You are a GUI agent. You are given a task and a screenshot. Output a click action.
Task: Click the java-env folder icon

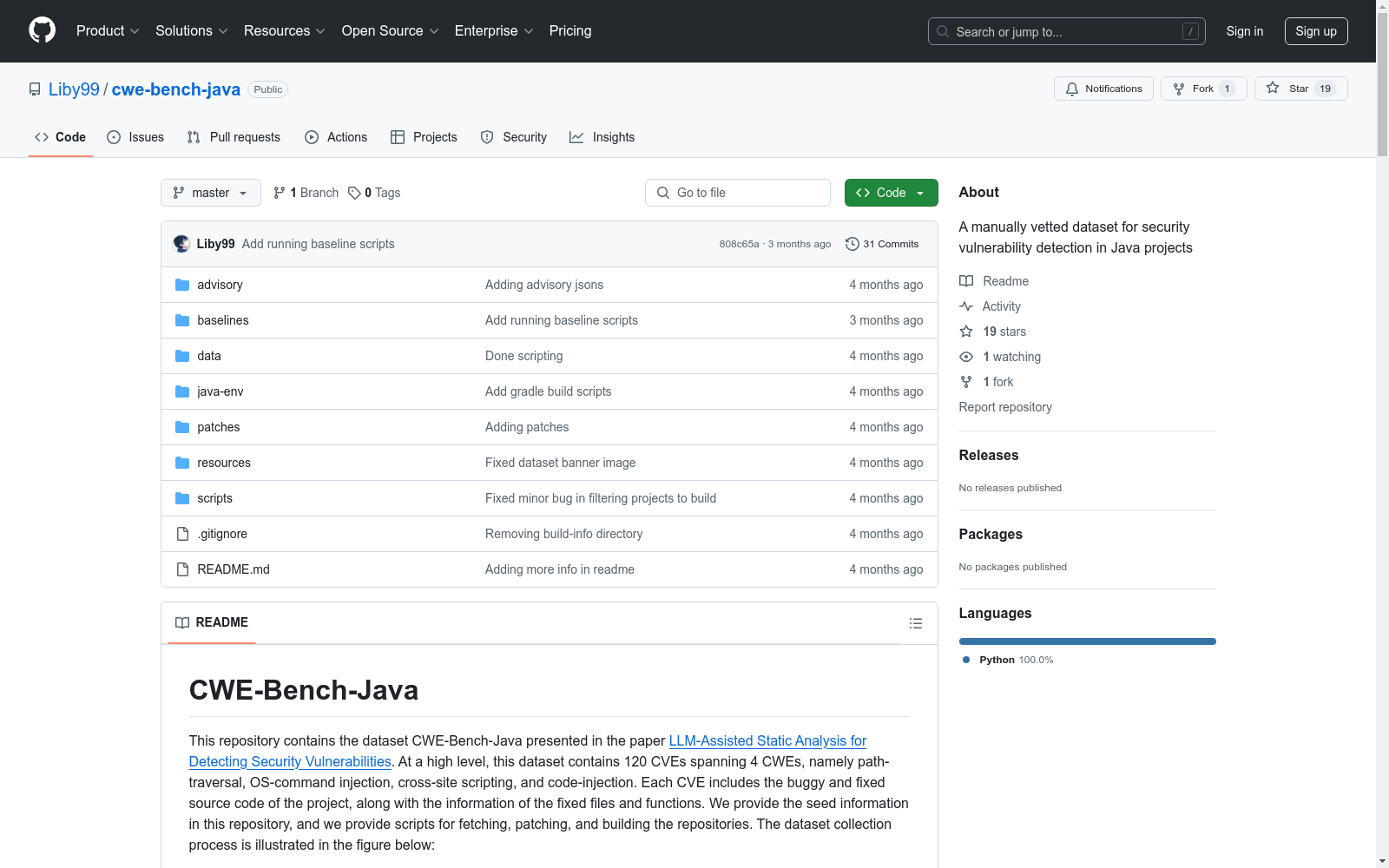pos(182,391)
